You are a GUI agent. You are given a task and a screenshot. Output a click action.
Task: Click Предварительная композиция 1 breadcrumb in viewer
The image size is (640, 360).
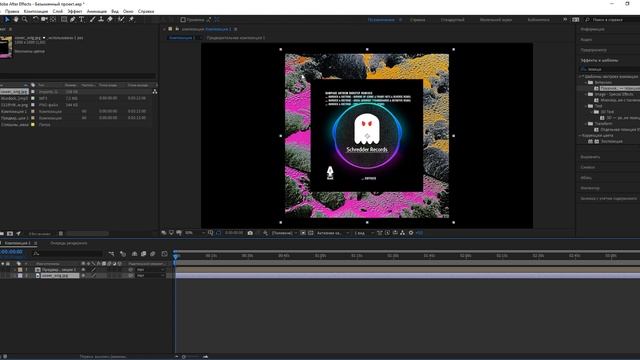pyautogui.click(x=236, y=38)
